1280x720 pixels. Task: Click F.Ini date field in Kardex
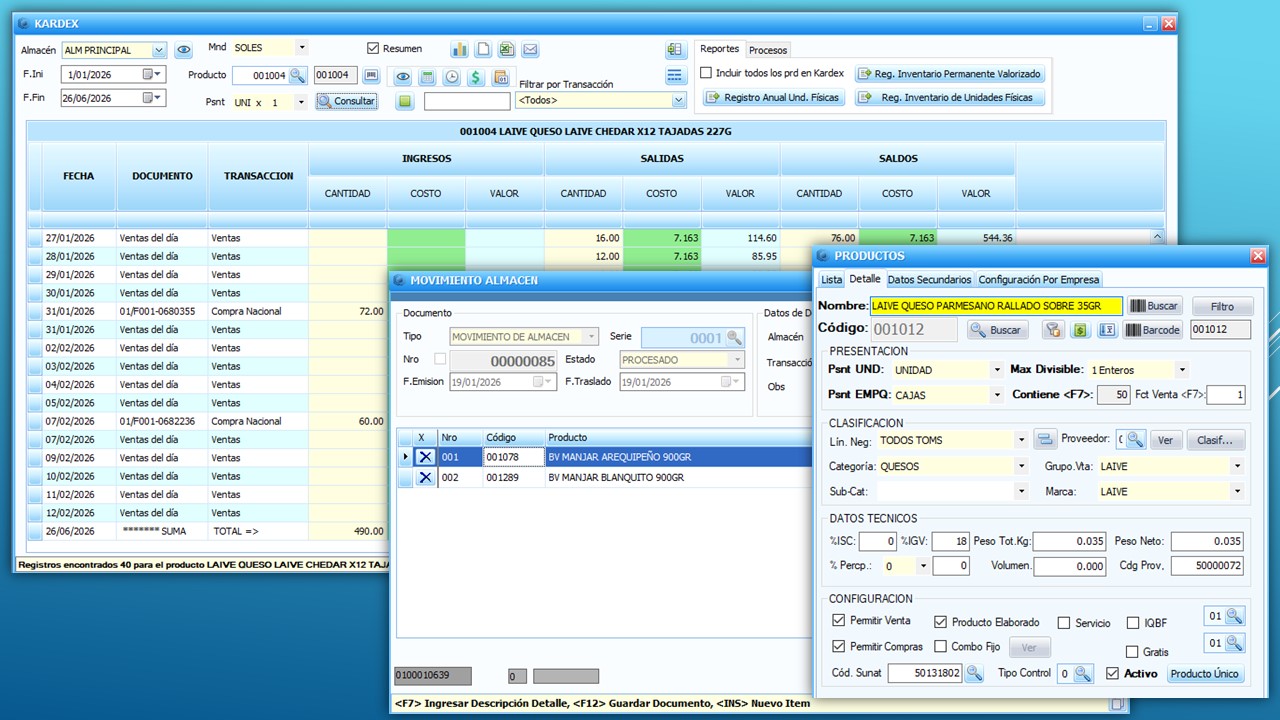click(113, 75)
